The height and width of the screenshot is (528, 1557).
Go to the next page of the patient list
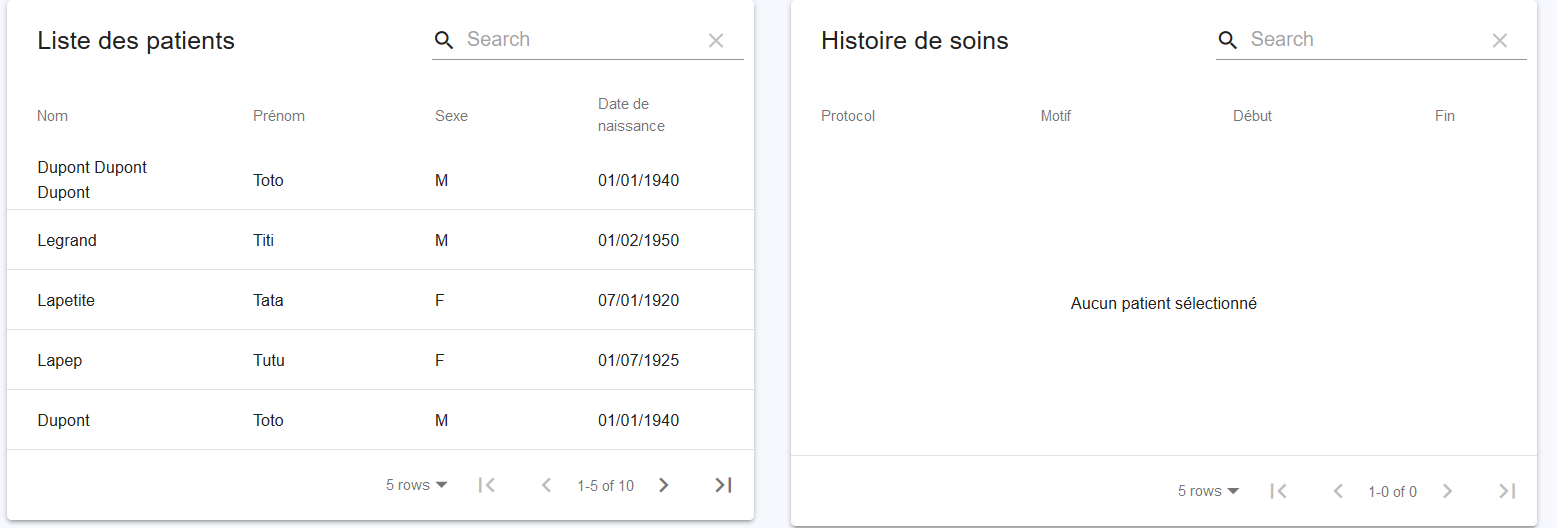(x=663, y=485)
